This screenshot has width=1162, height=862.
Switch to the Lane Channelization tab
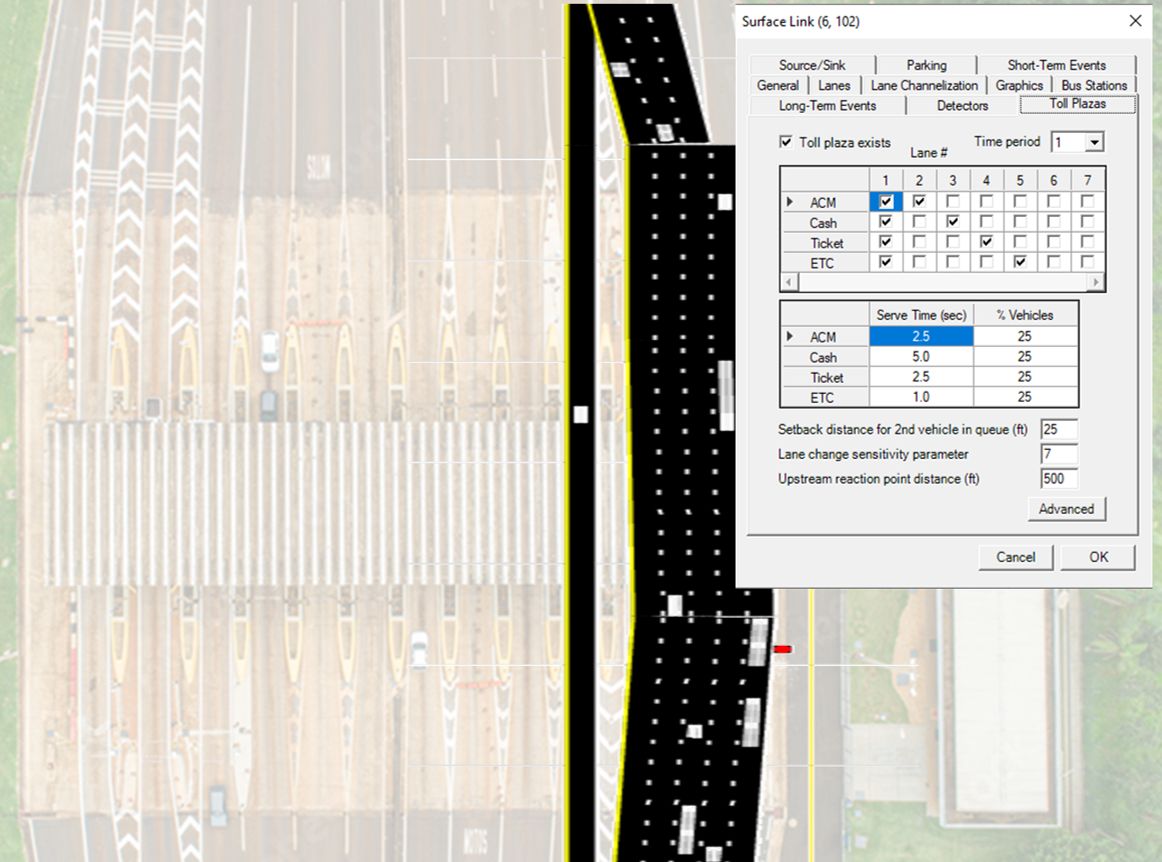[x=924, y=85]
